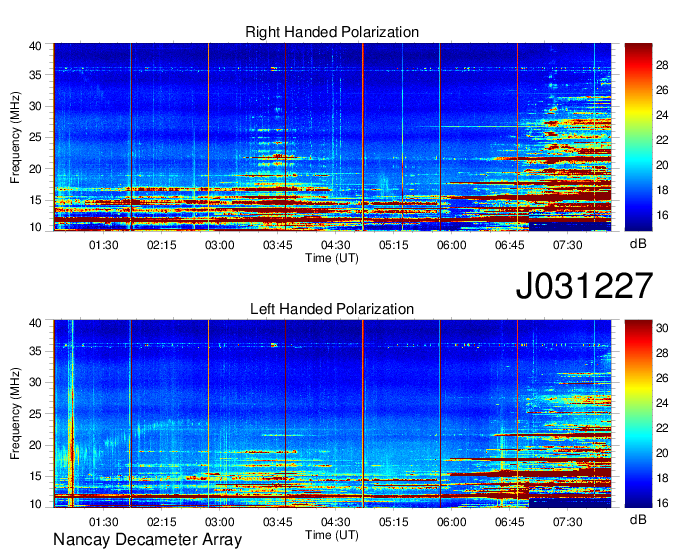Click the "Left Handed Polarization" plot title
This screenshot has height=552, width=680.
click(332, 309)
